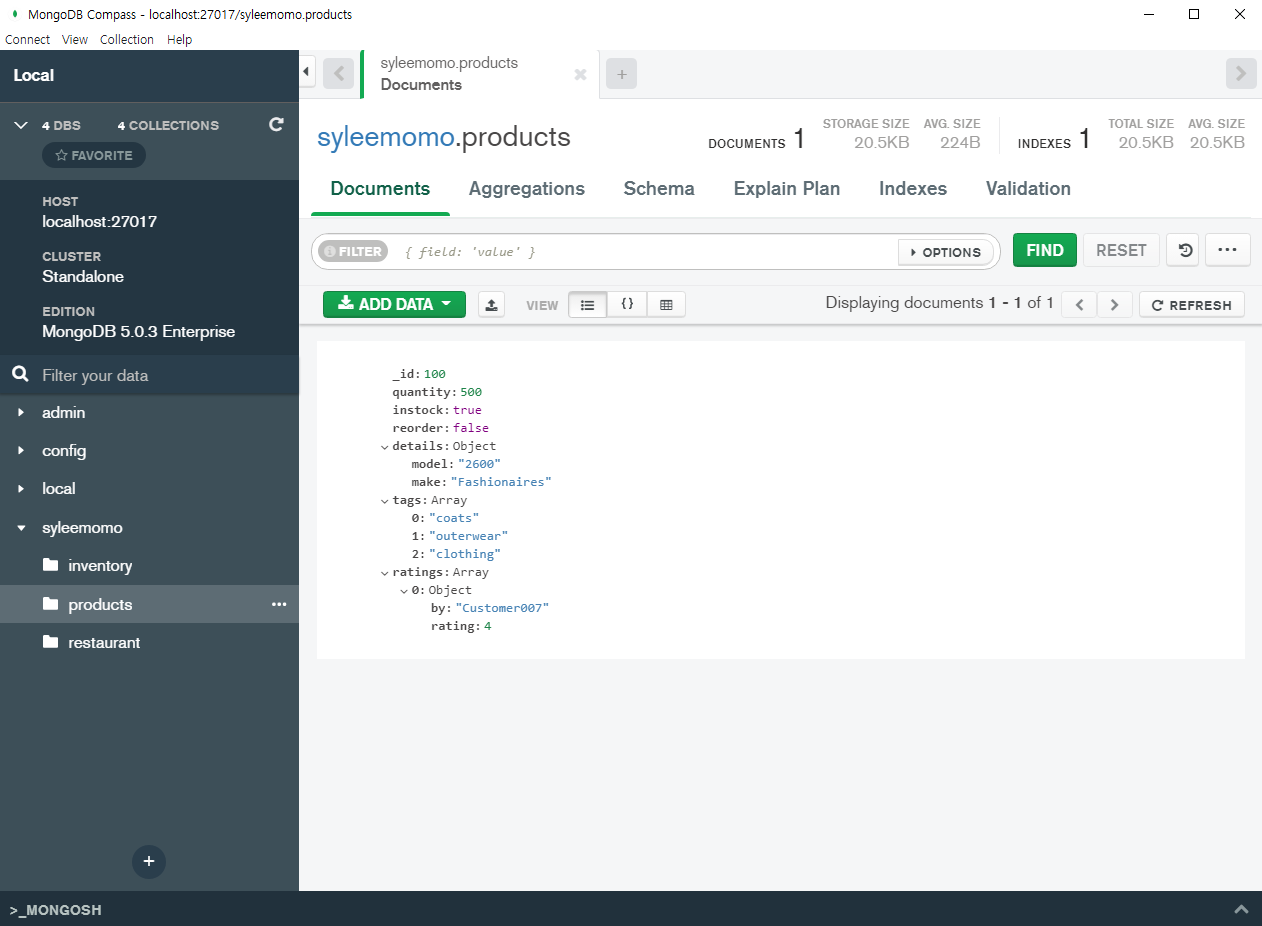The width and height of the screenshot is (1262, 926).
Task: Click the tag value "coats"
Action: pos(454,518)
